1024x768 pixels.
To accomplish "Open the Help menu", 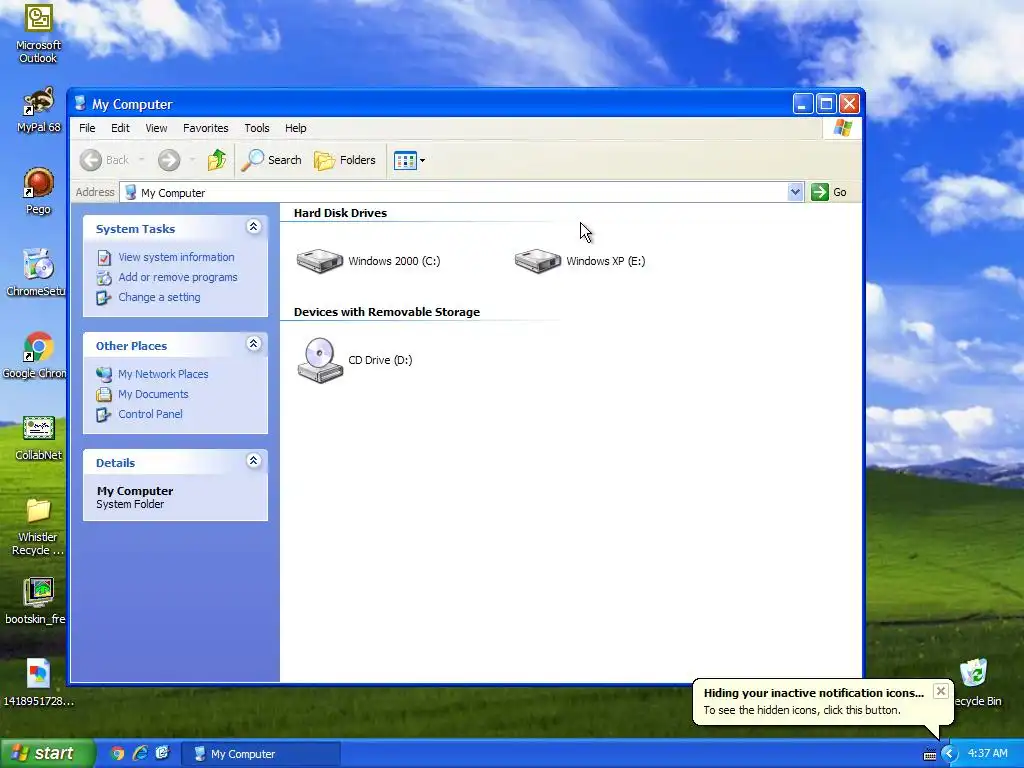I will (x=295, y=128).
